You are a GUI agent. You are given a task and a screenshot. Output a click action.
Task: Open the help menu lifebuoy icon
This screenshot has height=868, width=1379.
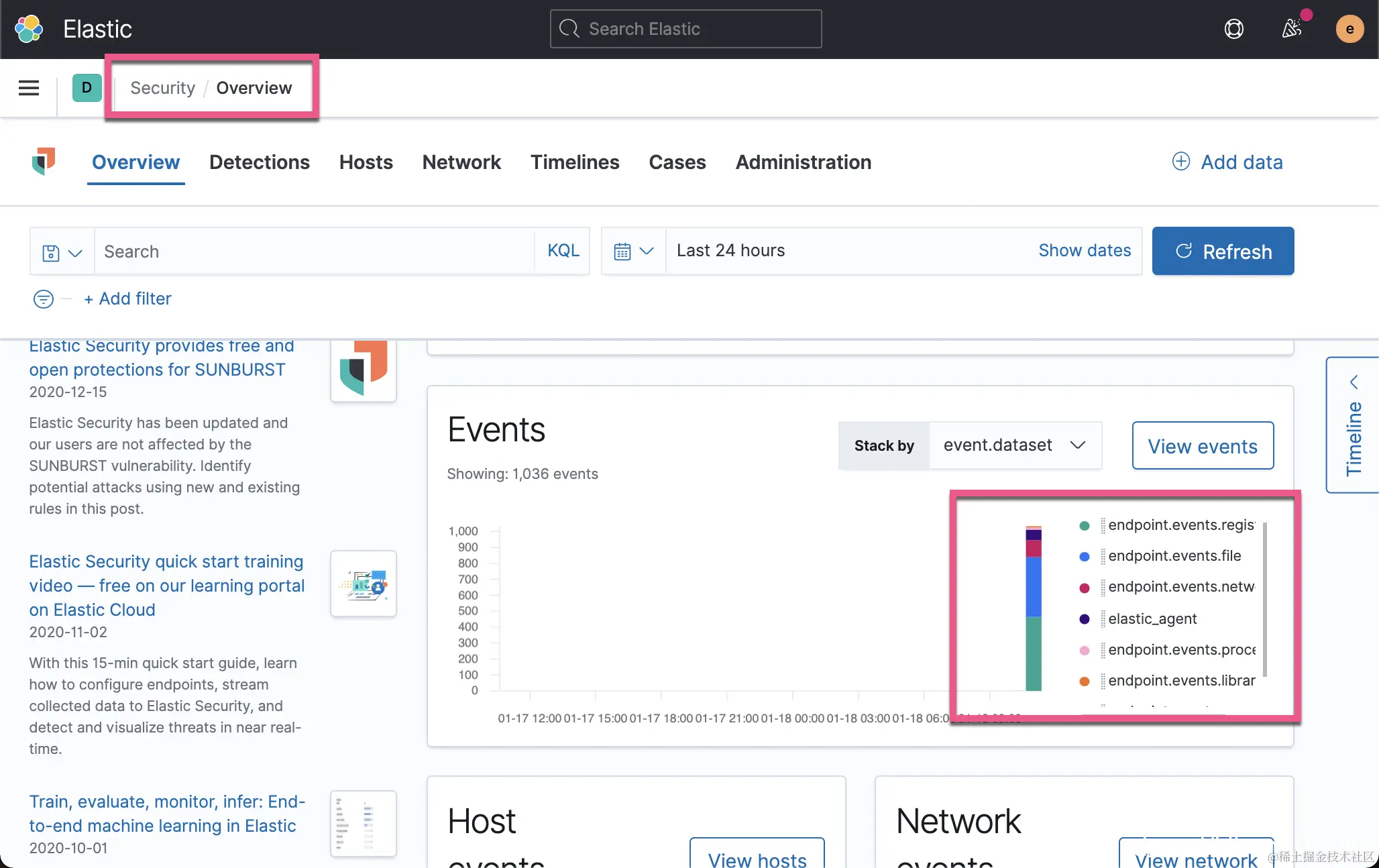[x=1233, y=29]
